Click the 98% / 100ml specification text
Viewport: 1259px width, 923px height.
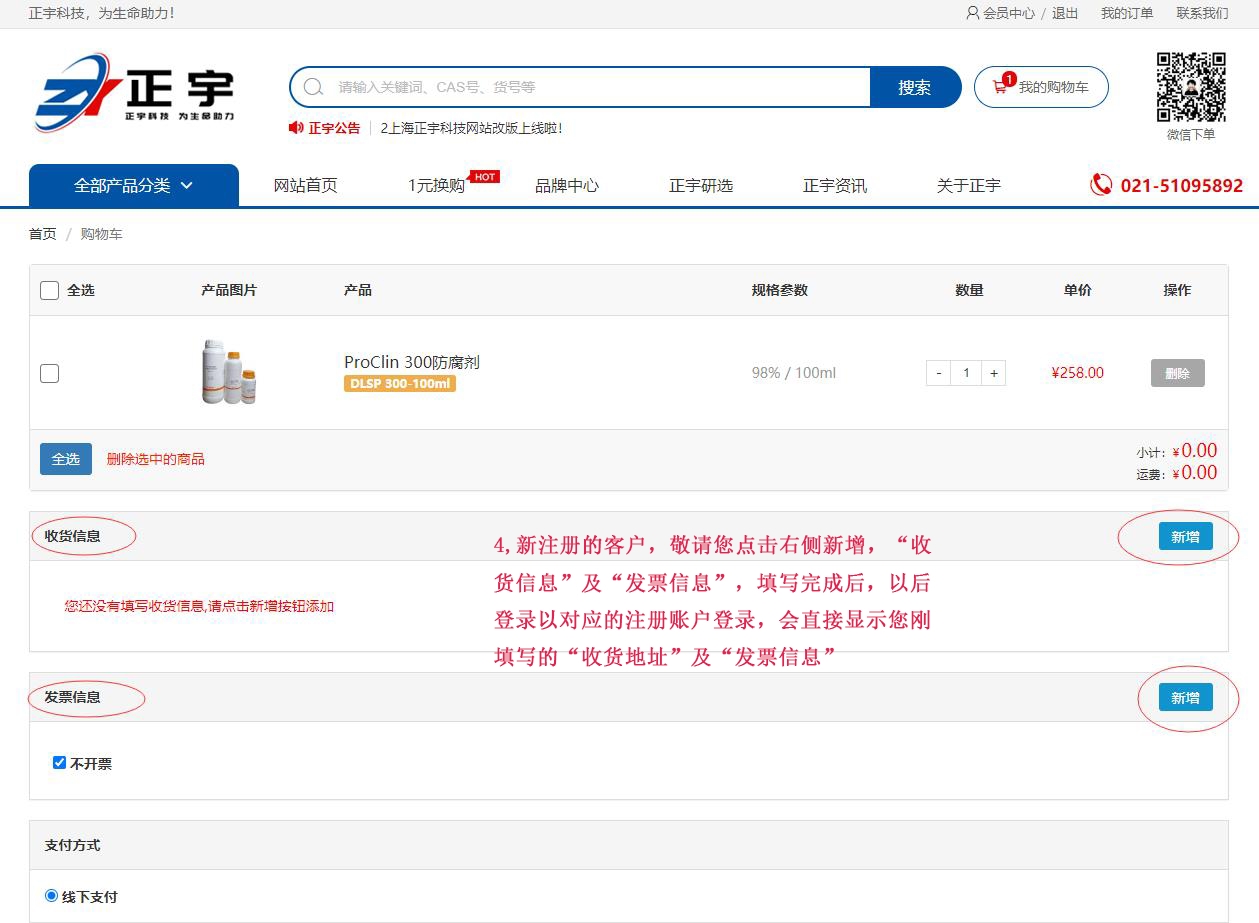tap(794, 373)
